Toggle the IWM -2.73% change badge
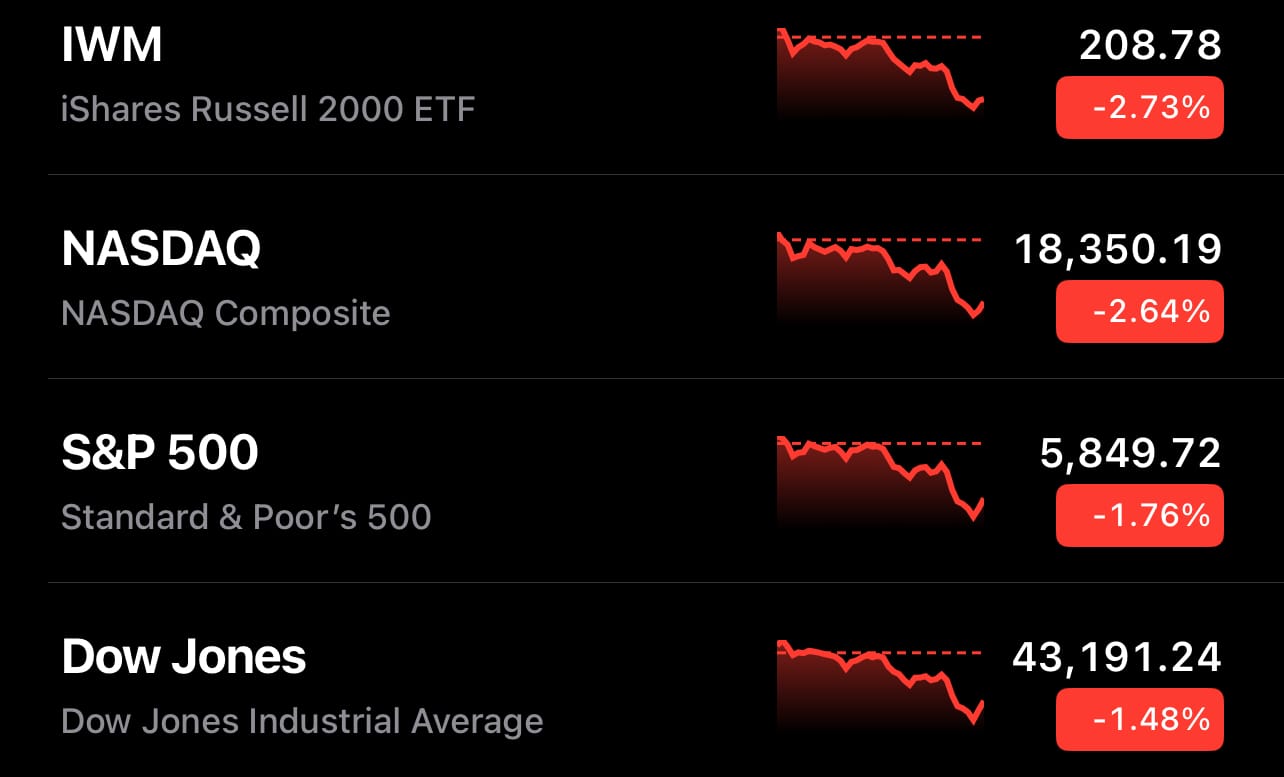The width and height of the screenshot is (1284, 777). (x=1140, y=107)
